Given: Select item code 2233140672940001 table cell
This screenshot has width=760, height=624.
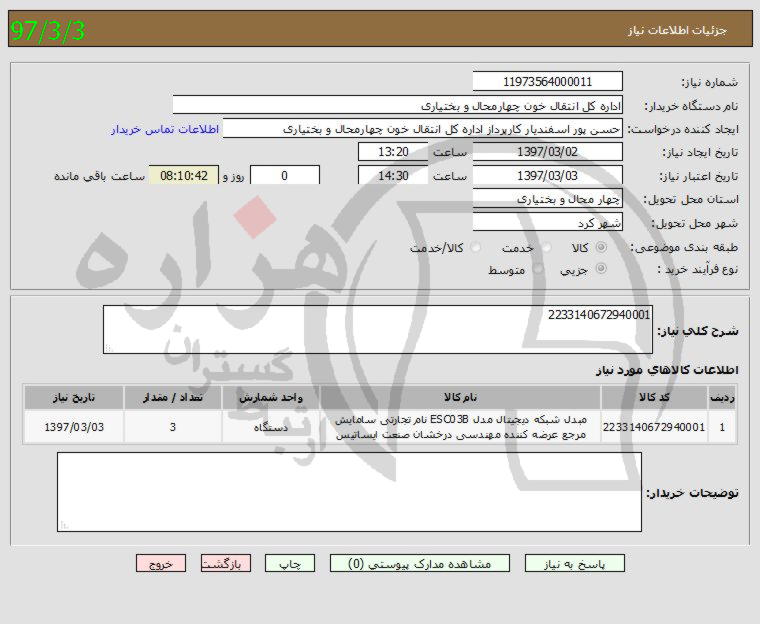Looking at the screenshot, I should pos(654,427).
